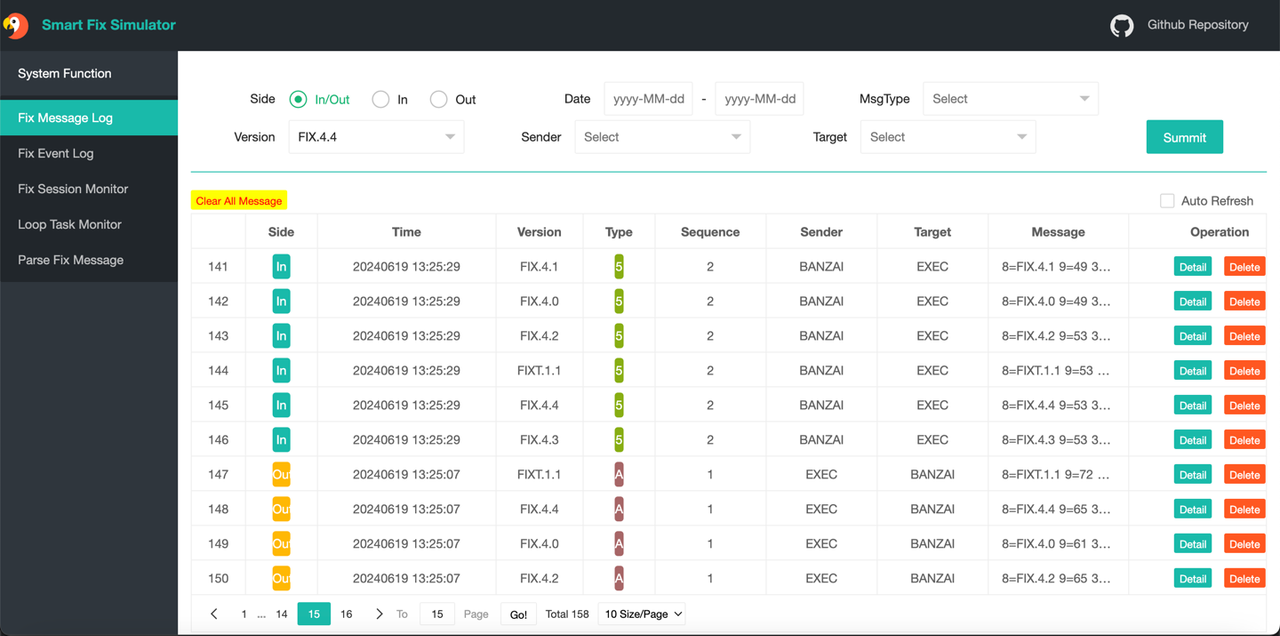Click the start date field
The image size is (1280, 636).
coord(648,99)
